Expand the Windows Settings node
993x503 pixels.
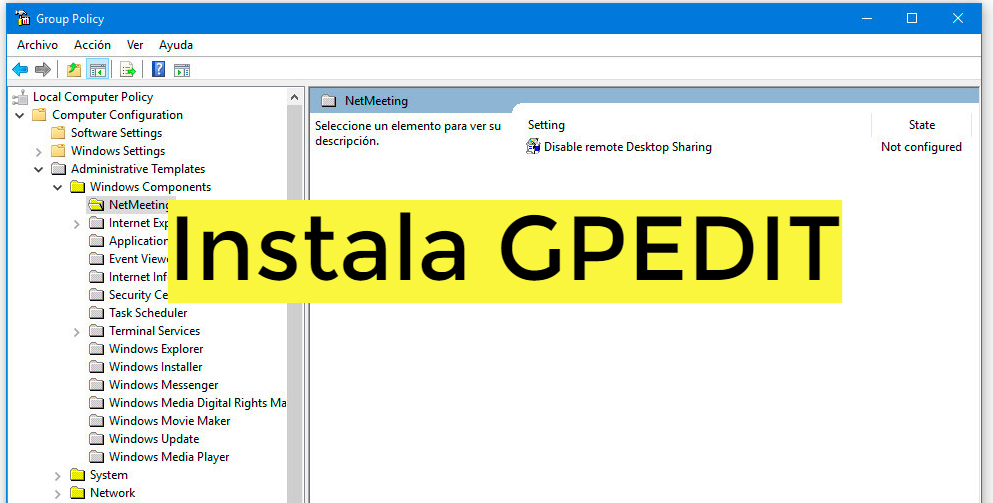coord(39,151)
